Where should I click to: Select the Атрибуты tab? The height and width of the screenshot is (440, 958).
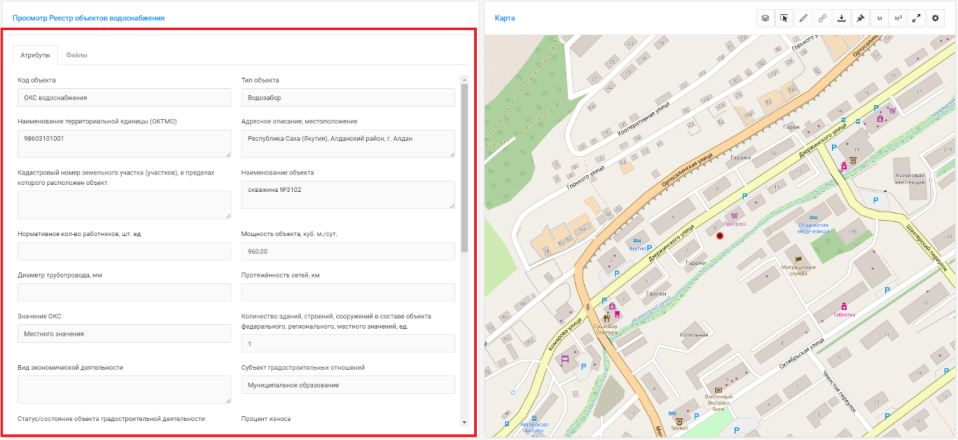pos(35,55)
